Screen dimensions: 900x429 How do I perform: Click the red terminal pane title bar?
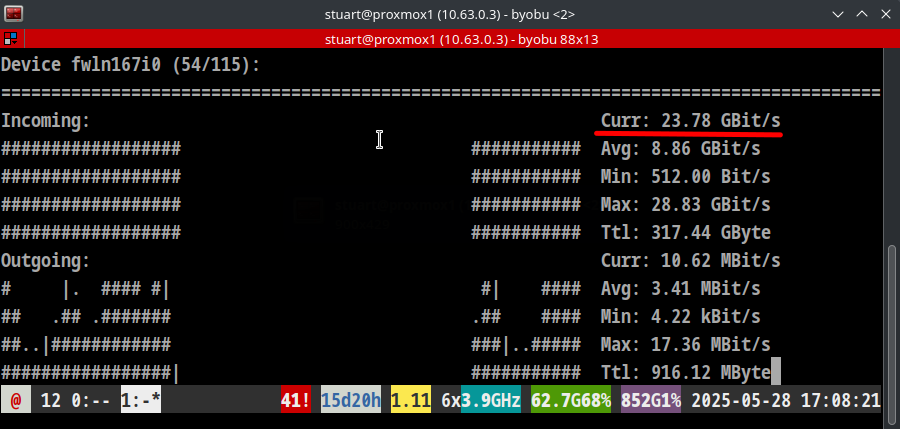click(450, 39)
